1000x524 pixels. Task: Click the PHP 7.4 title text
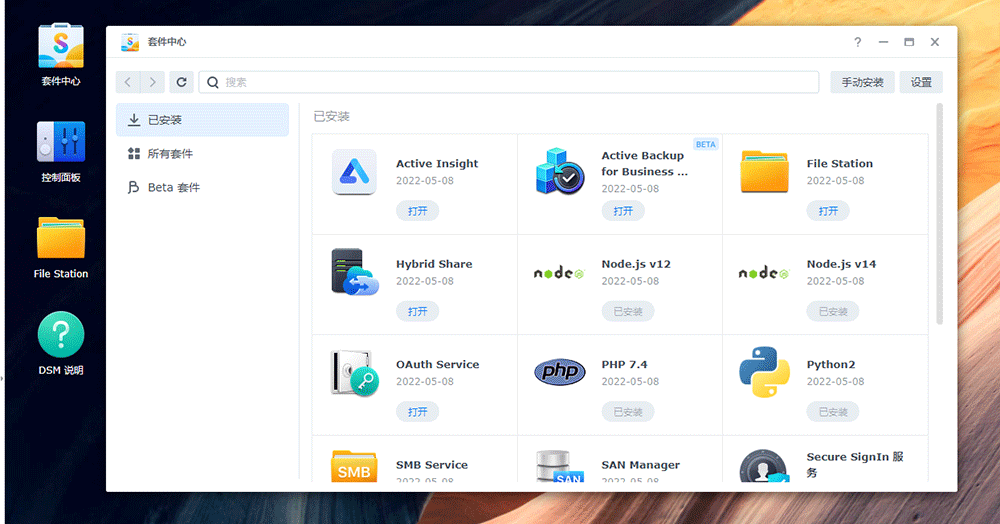point(624,365)
